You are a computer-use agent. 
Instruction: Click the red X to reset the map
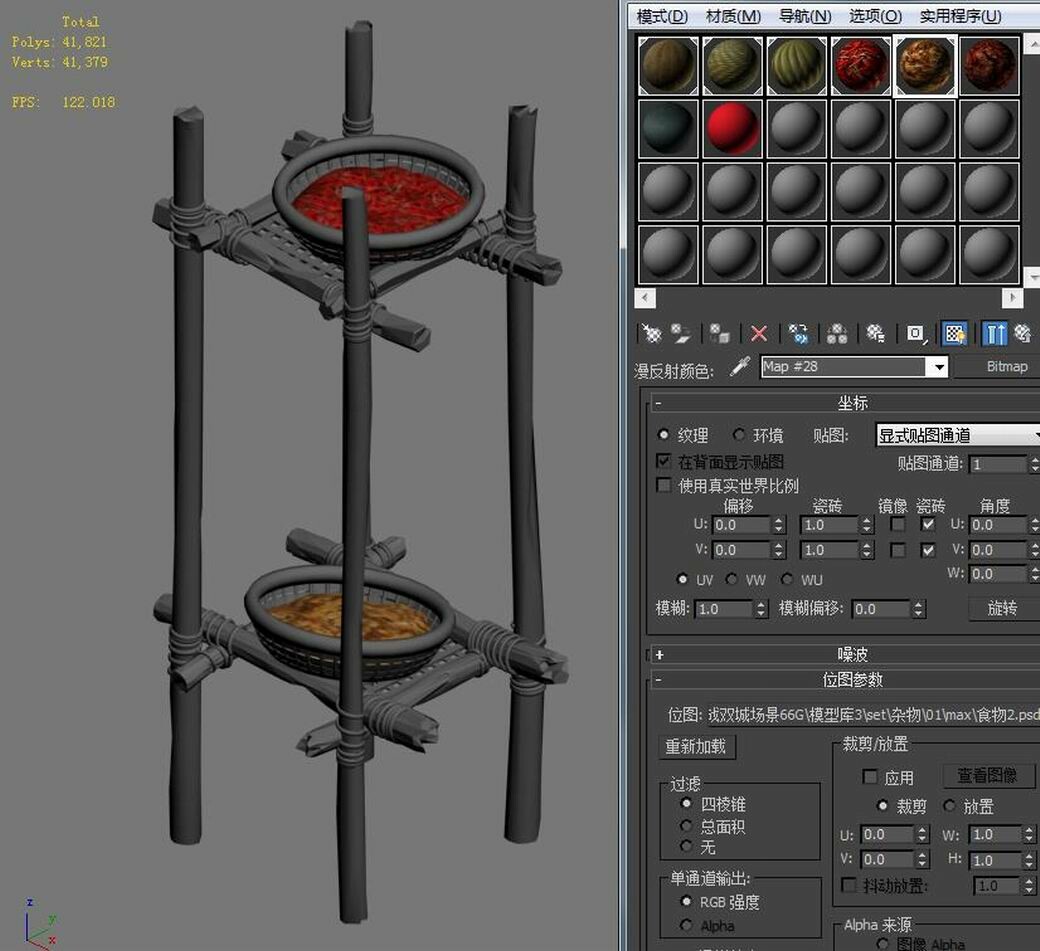[760, 333]
